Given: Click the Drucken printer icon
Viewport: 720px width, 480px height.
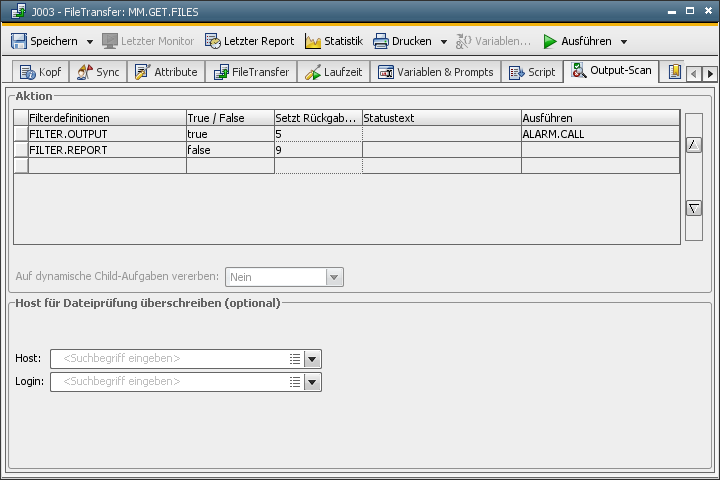Looking at the screenshot, I should point(381,42).
